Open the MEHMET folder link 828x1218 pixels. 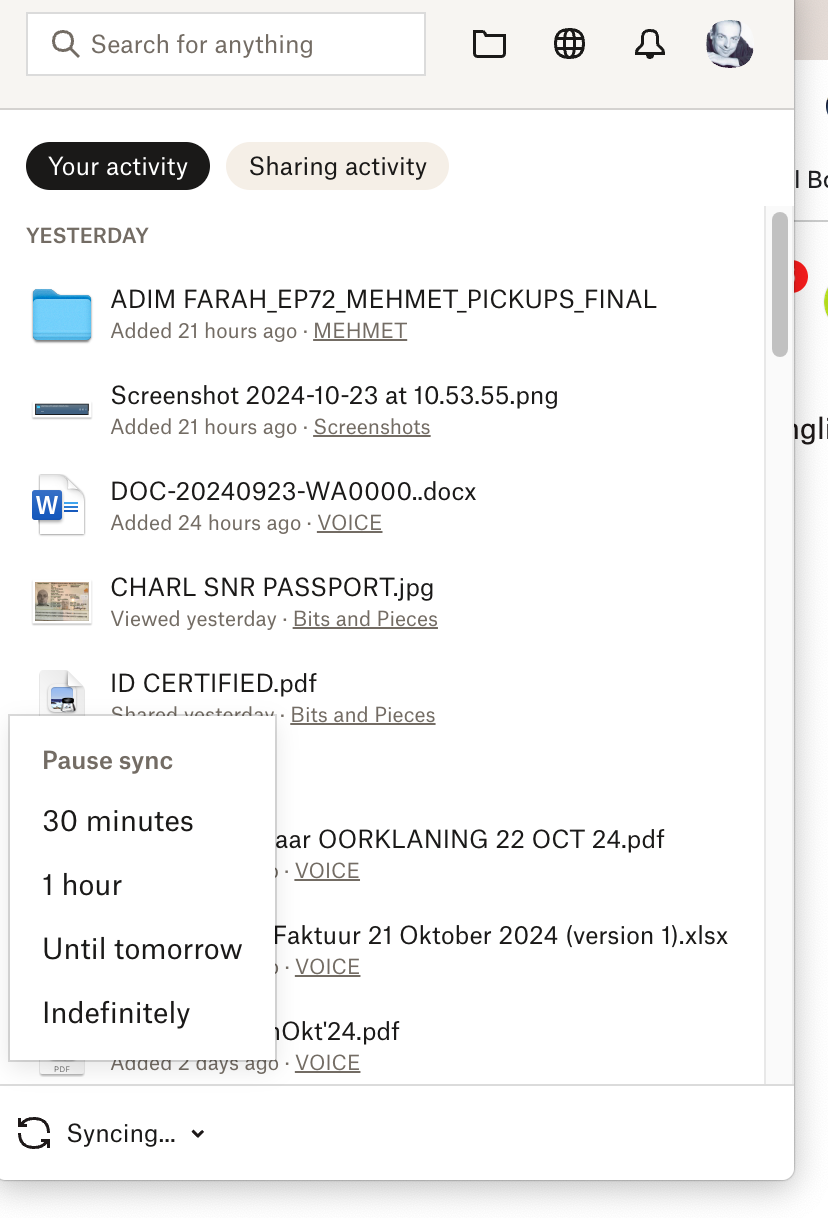[x=360, y=330]
